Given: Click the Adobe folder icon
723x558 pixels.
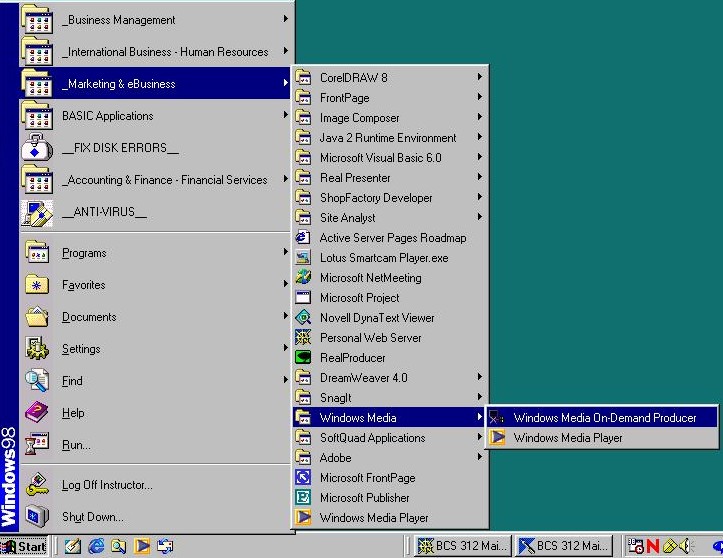Looking at the screenshot, I should pos(303,457).
